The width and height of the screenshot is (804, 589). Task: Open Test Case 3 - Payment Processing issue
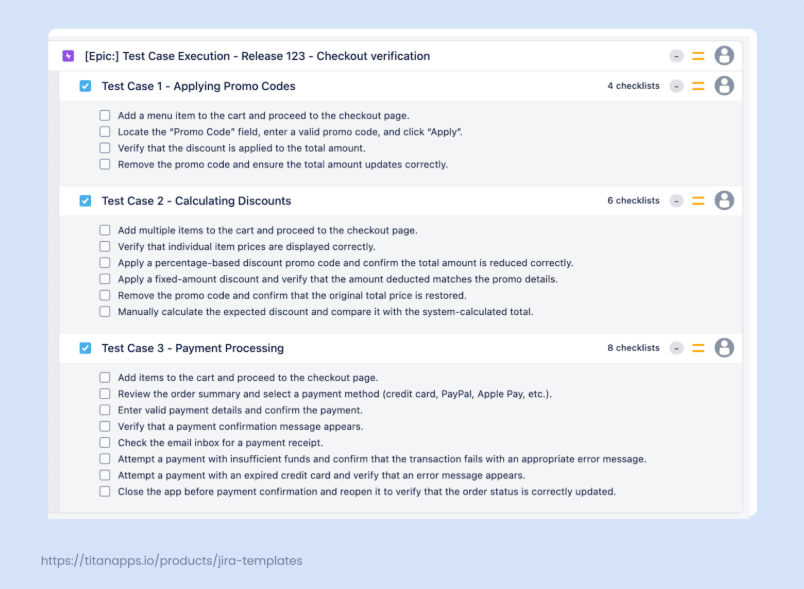pos(192,348)
